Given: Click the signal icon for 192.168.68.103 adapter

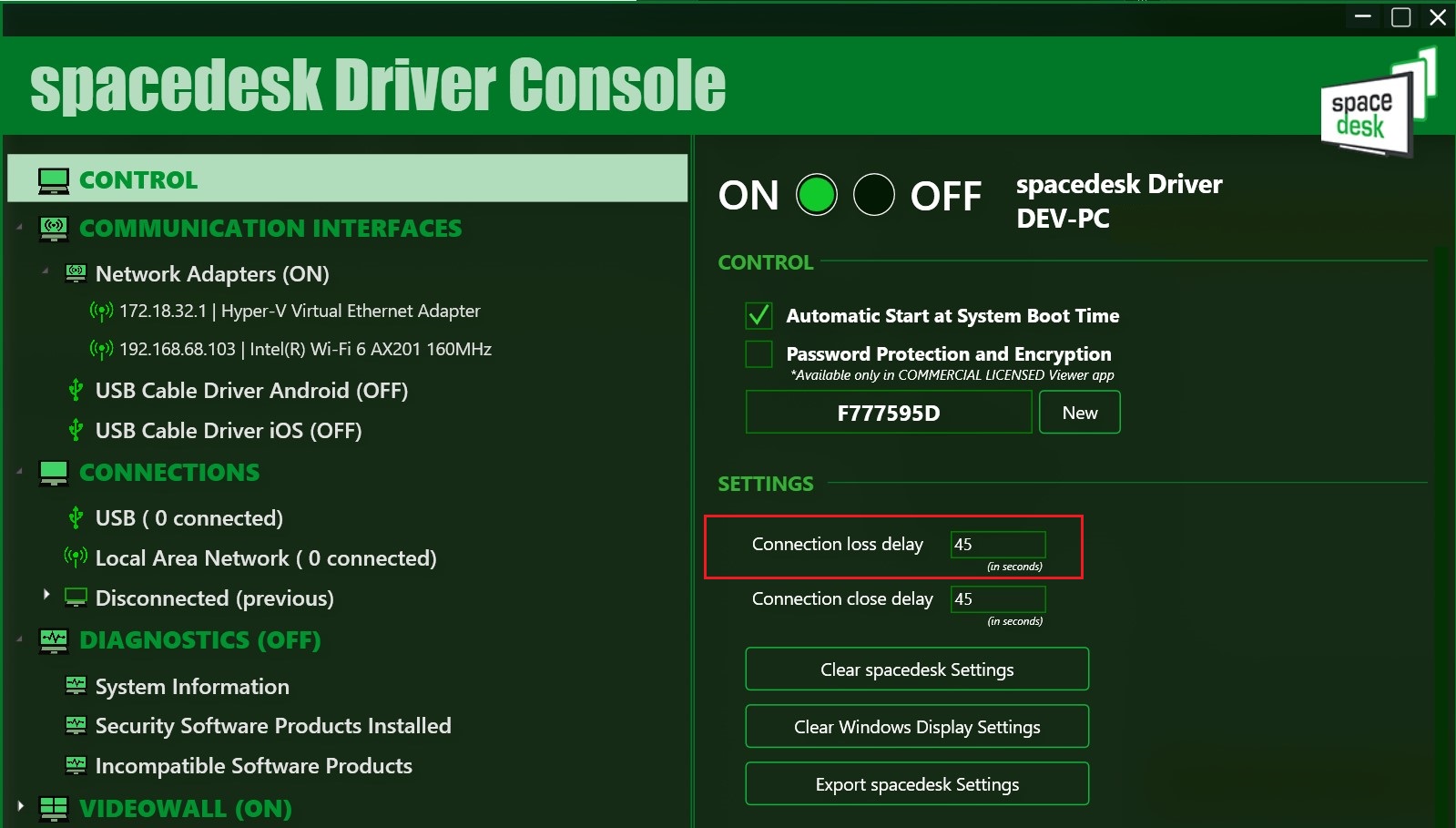Looking at the screenshot, I should point(101,350).
